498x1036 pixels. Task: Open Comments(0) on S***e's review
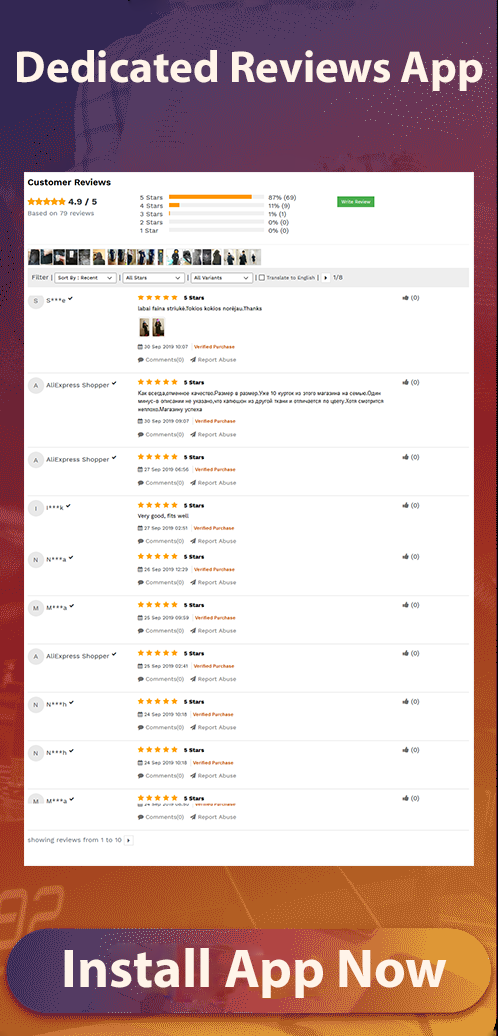point(161,360)
